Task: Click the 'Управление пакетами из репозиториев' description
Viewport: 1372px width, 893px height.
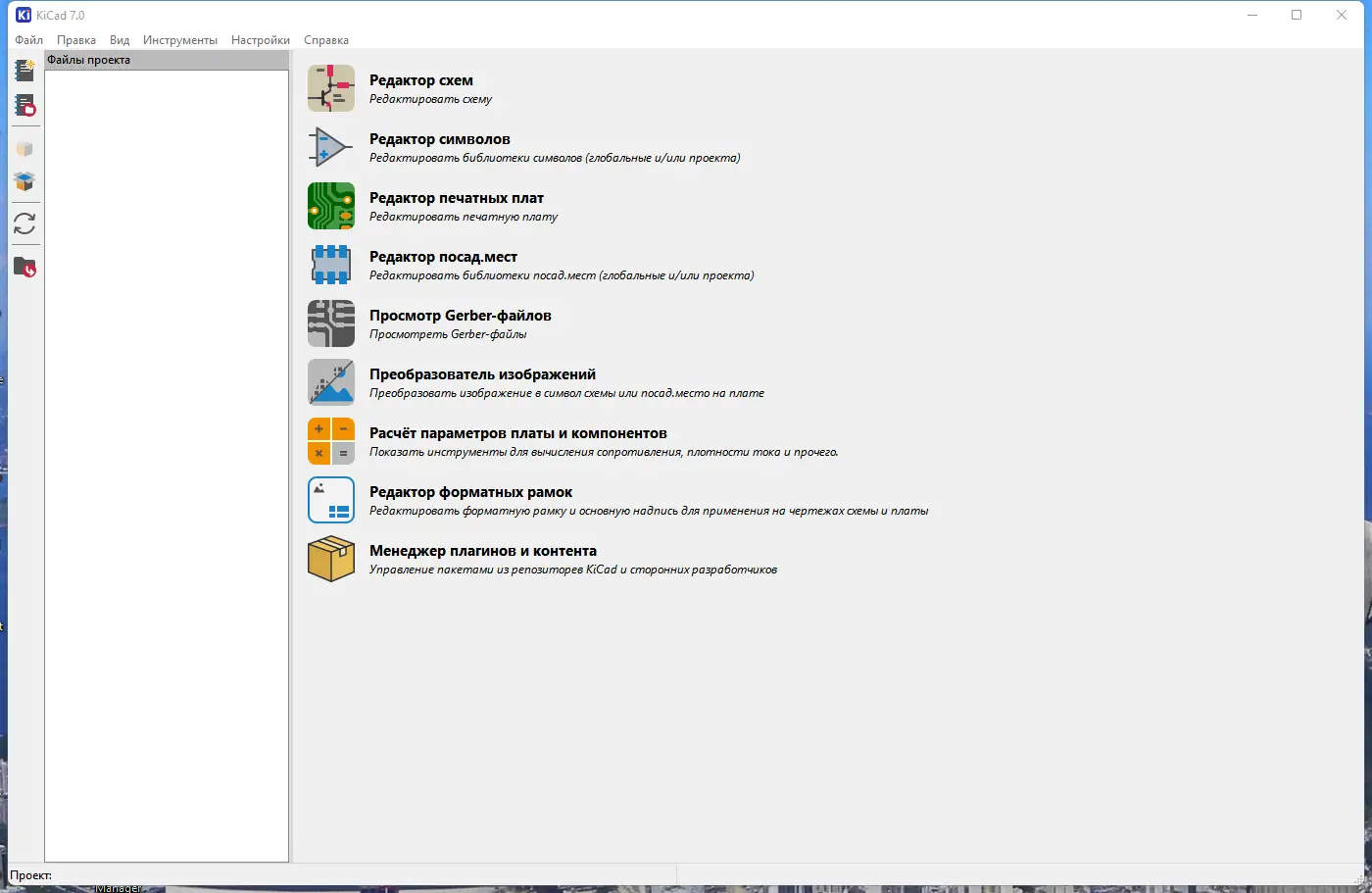Action: tap(573, 570)
